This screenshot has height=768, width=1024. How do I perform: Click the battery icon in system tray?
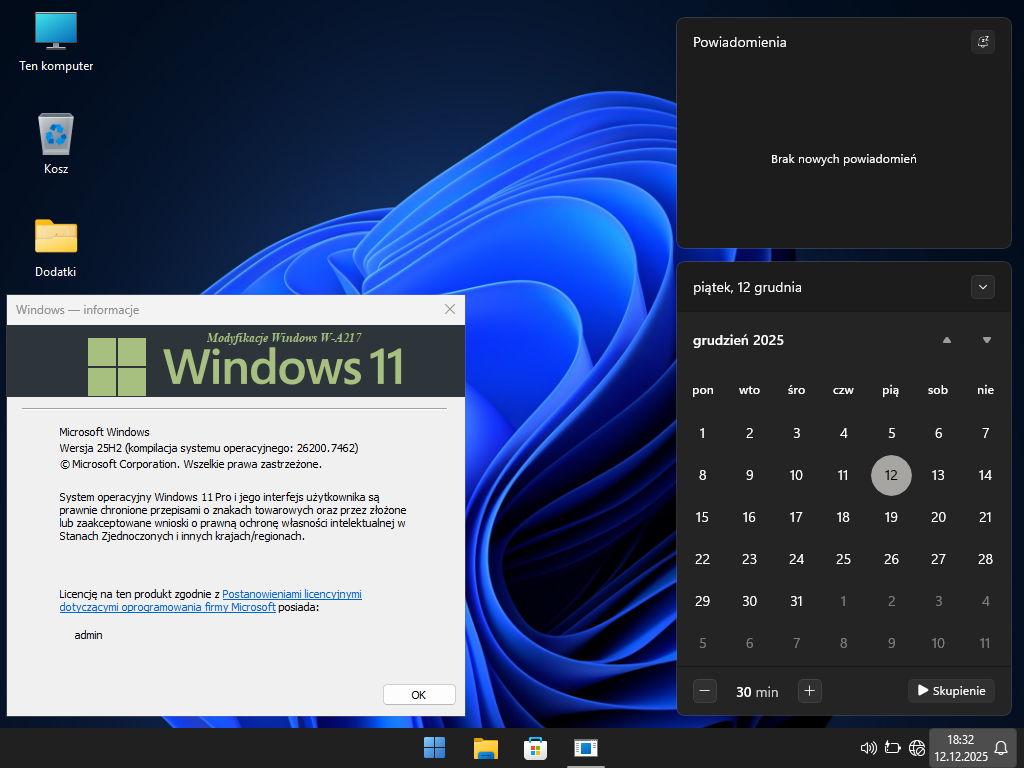tap(893, 748)
